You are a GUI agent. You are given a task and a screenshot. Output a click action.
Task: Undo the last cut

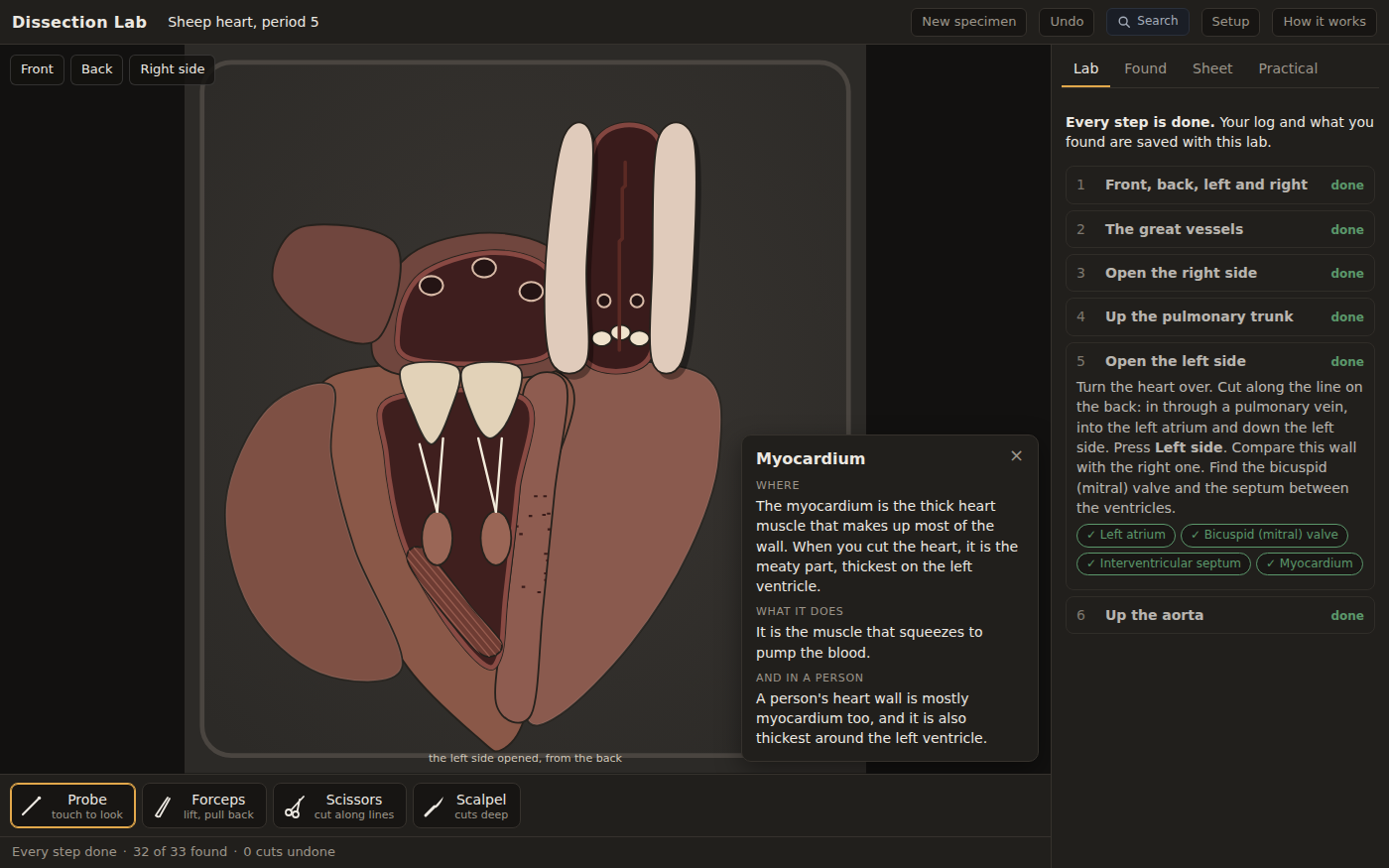(x=1067, y=22)
